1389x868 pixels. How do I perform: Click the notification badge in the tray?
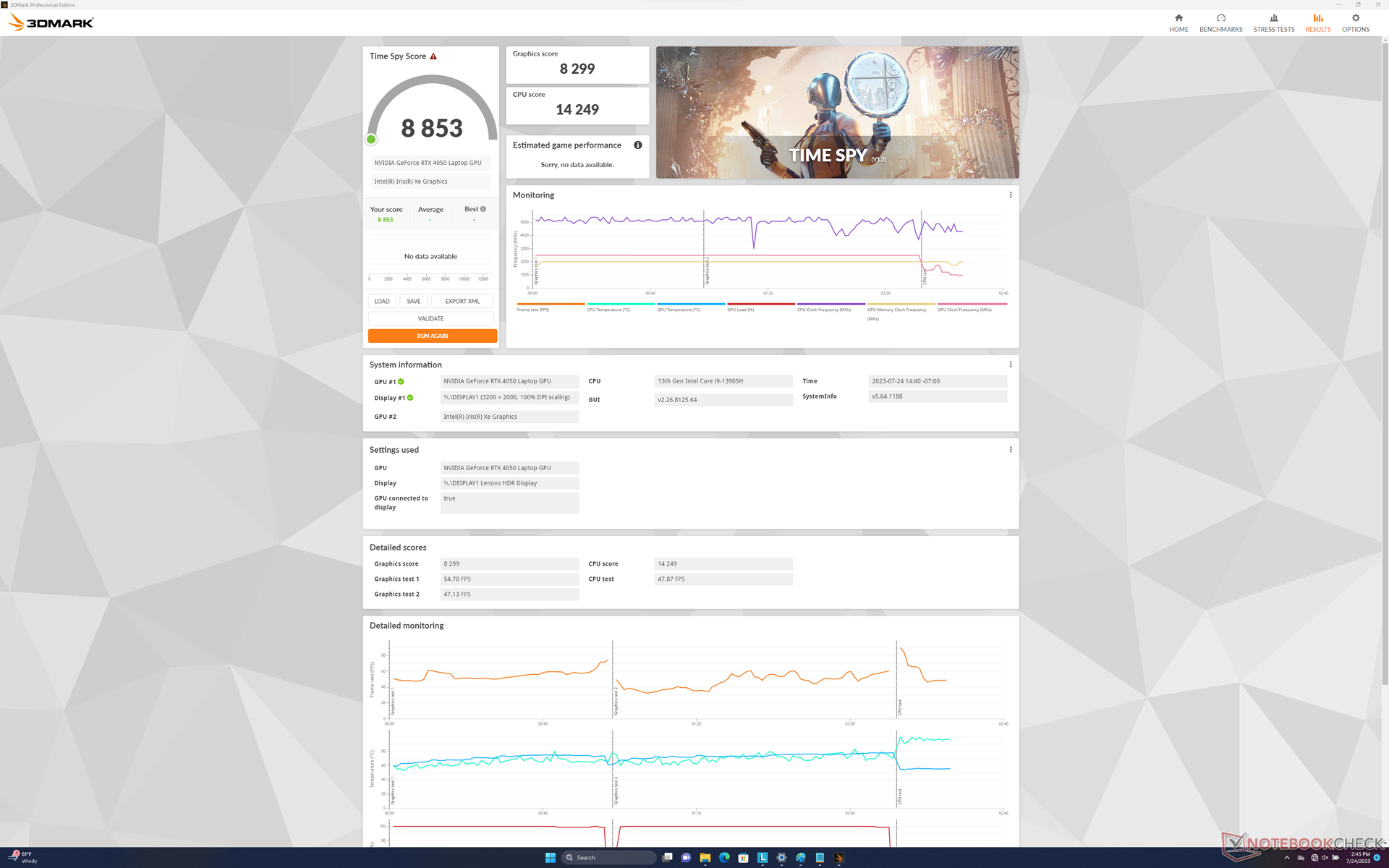coord(1377,858)
